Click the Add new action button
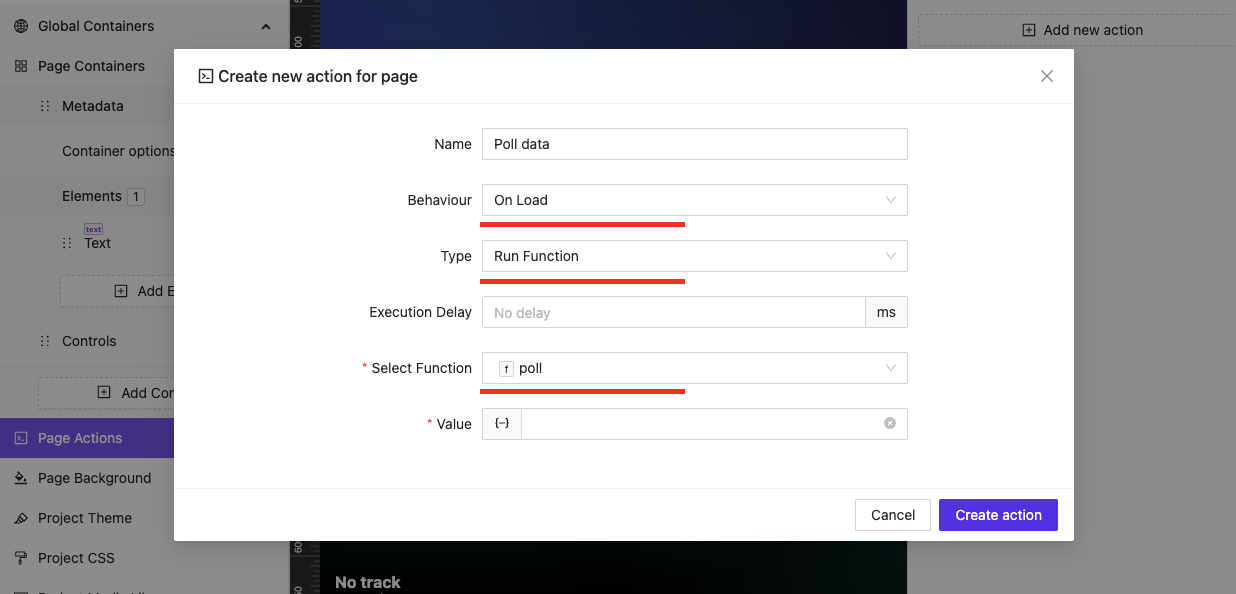This screenshot has height=594, width=1236. (1082, 30)
